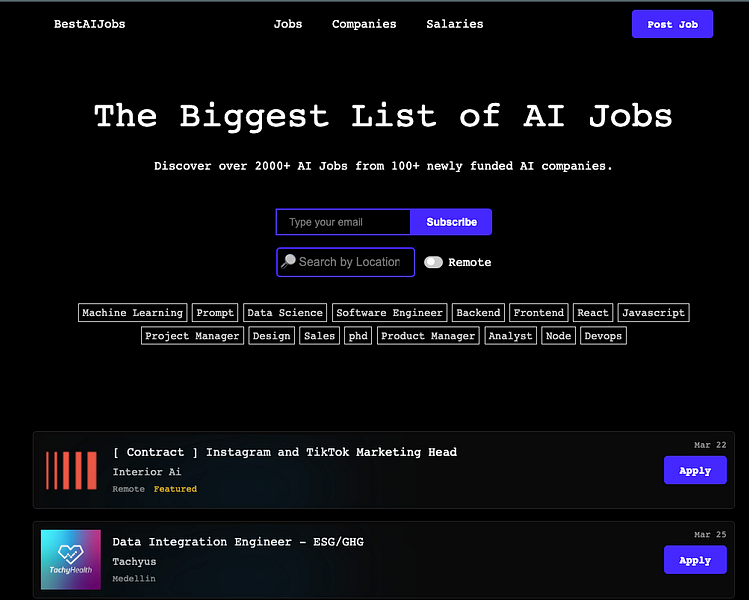Image resolution: width=749 pixels, height=600 pixels.
Task: Click 'The Biggest List of AI Jobs' heading
Action: pyautogui.click(x=383, y=116)
